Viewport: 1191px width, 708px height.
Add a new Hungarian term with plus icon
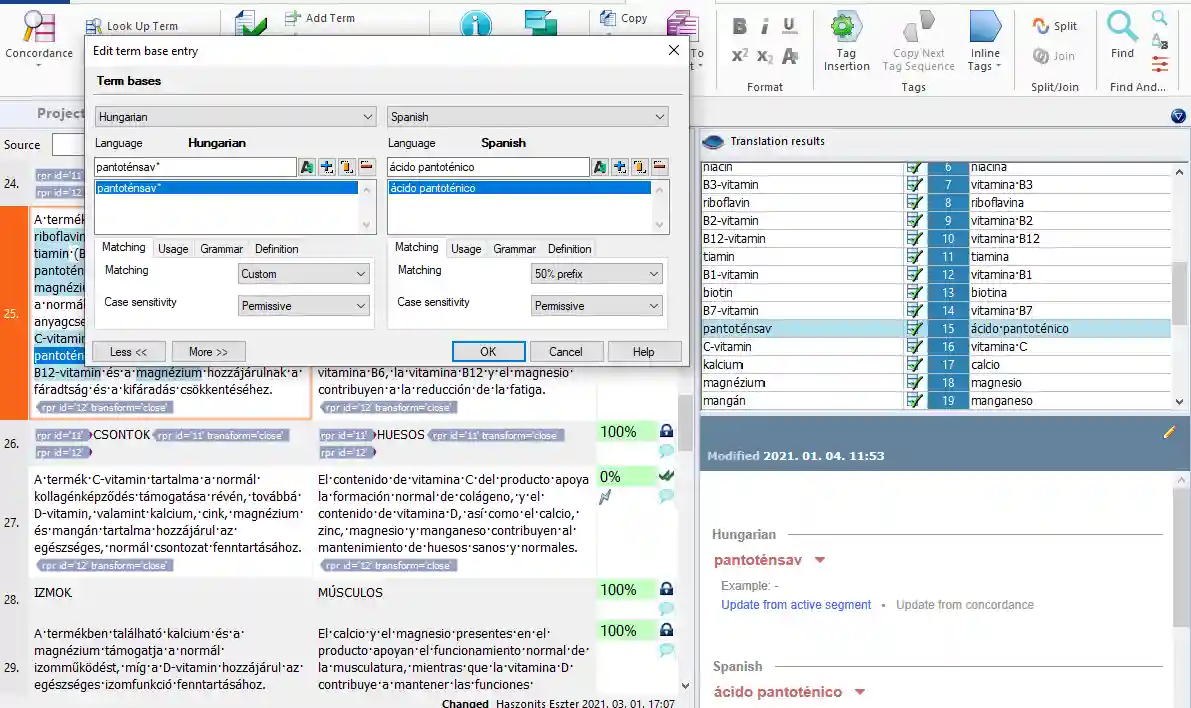(326, 167)
